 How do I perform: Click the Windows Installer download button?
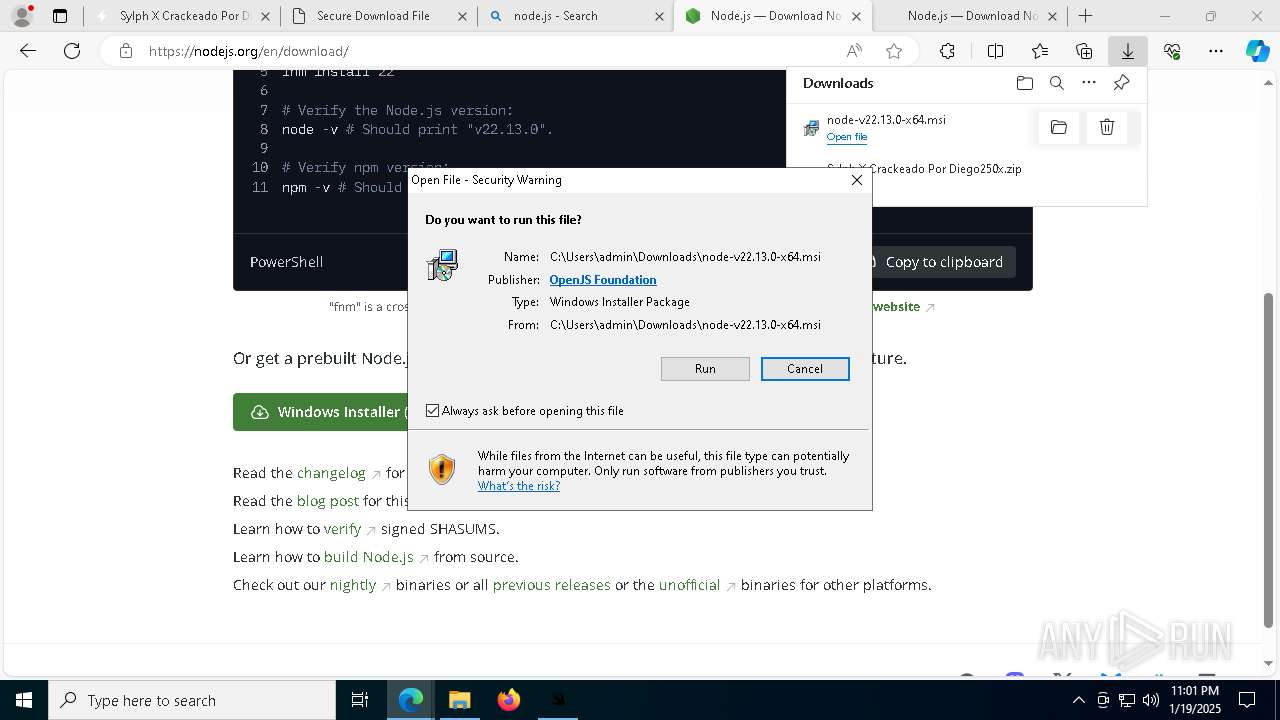(320, 412)
